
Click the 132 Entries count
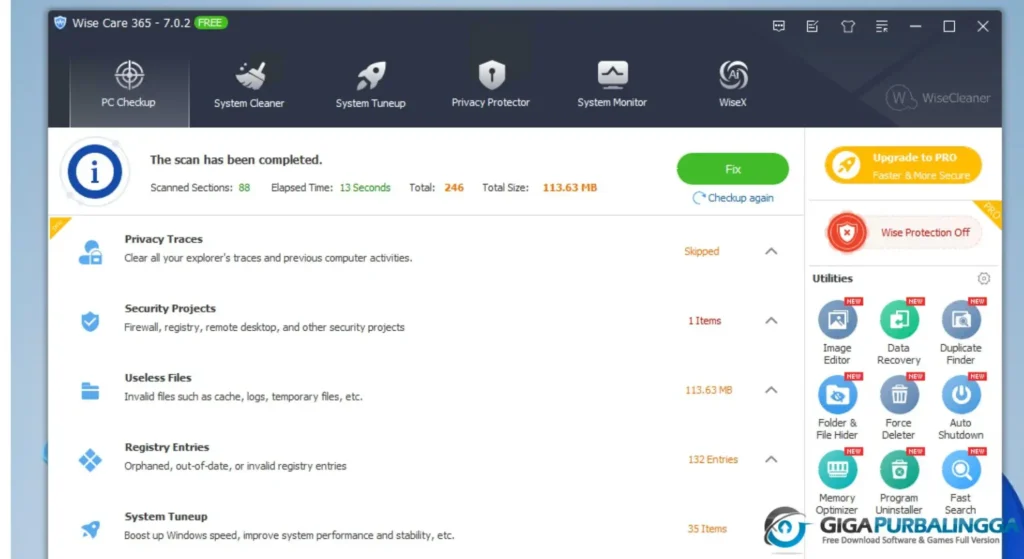[712, 459]
